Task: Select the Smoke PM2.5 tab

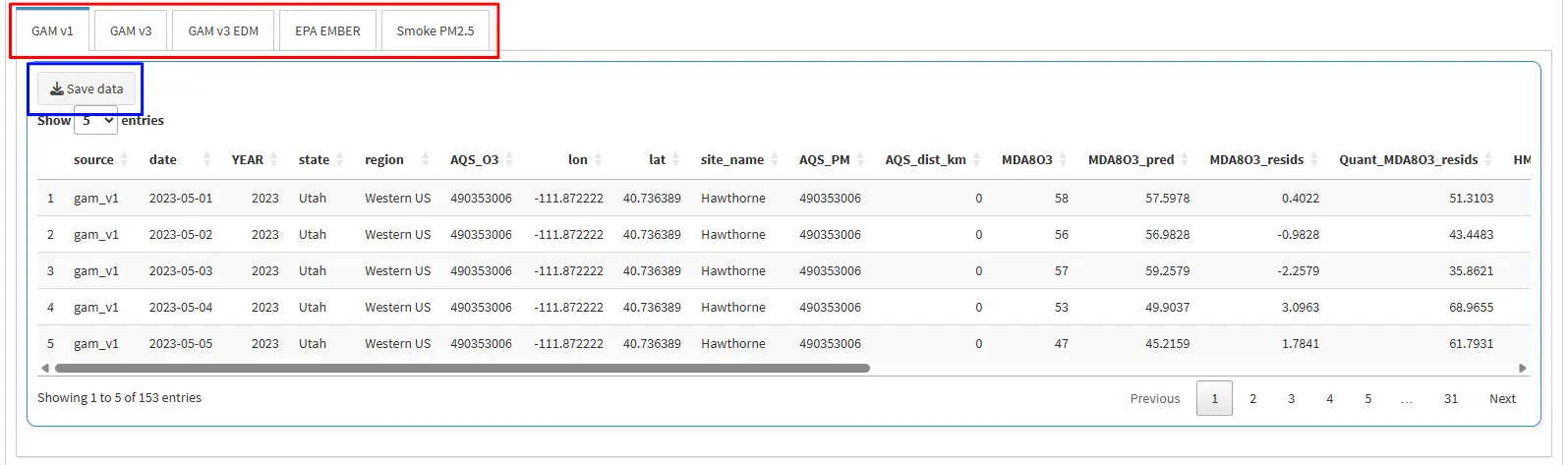Action: click(435, 30)
